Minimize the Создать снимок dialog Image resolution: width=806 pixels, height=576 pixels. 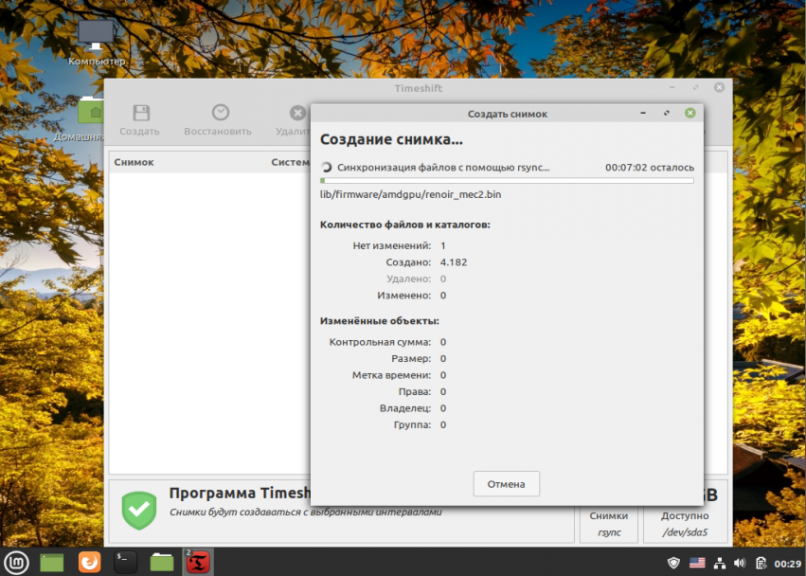(x=643, y=113)
